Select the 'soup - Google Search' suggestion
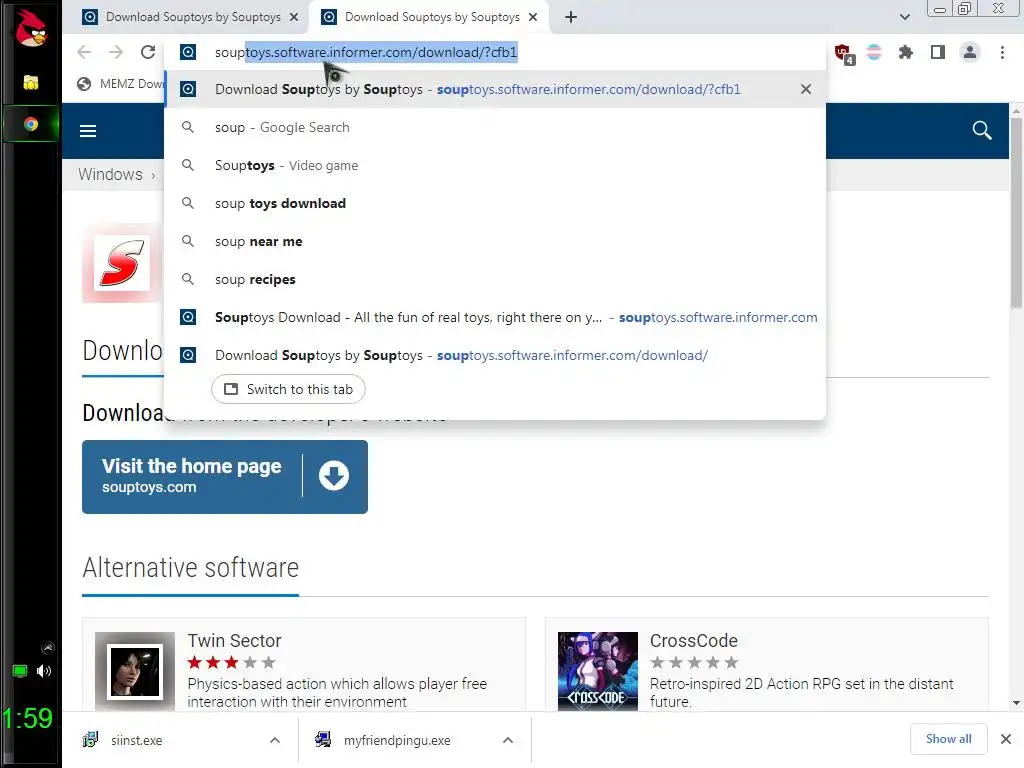Screen dimensions: 1024x768 [x=495, y=127]
